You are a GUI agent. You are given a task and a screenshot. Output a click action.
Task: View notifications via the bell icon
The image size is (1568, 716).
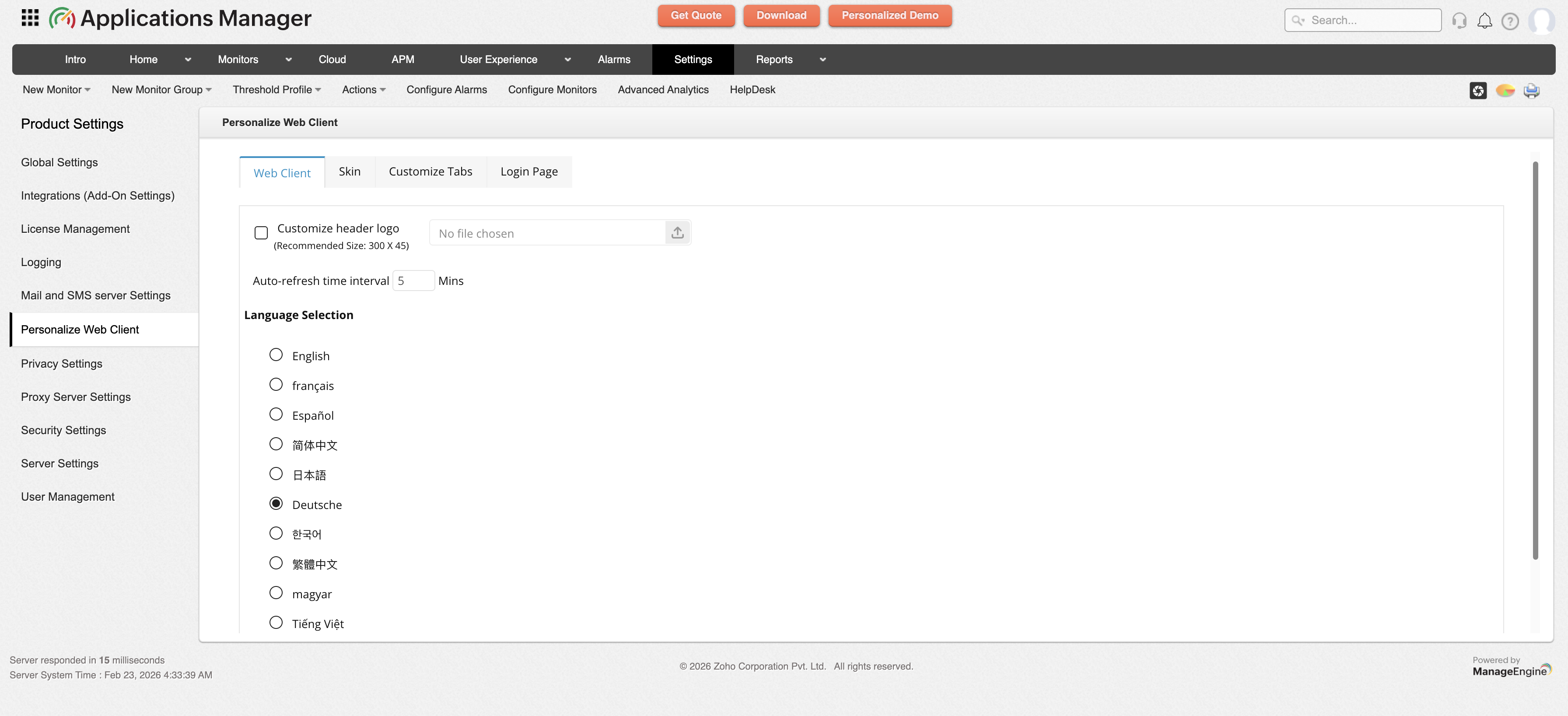1484,20
